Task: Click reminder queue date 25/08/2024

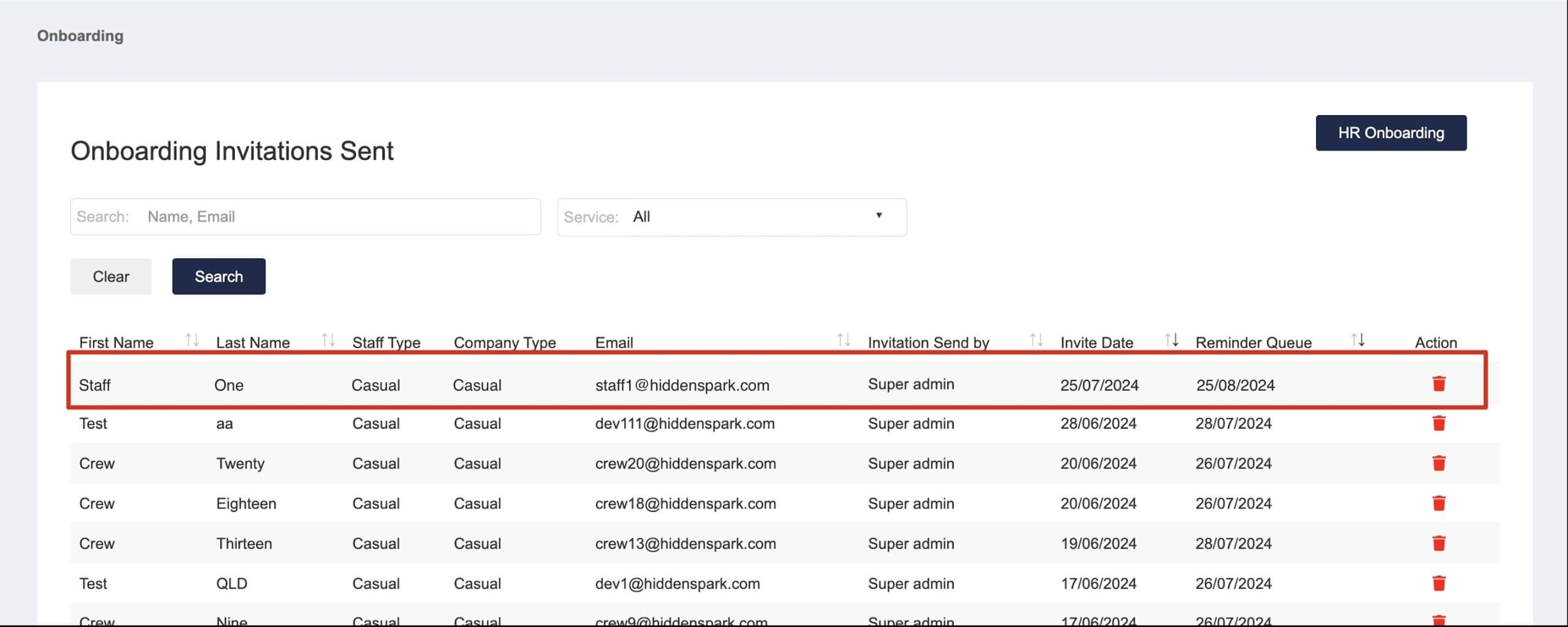Action: pos(1235,385)
